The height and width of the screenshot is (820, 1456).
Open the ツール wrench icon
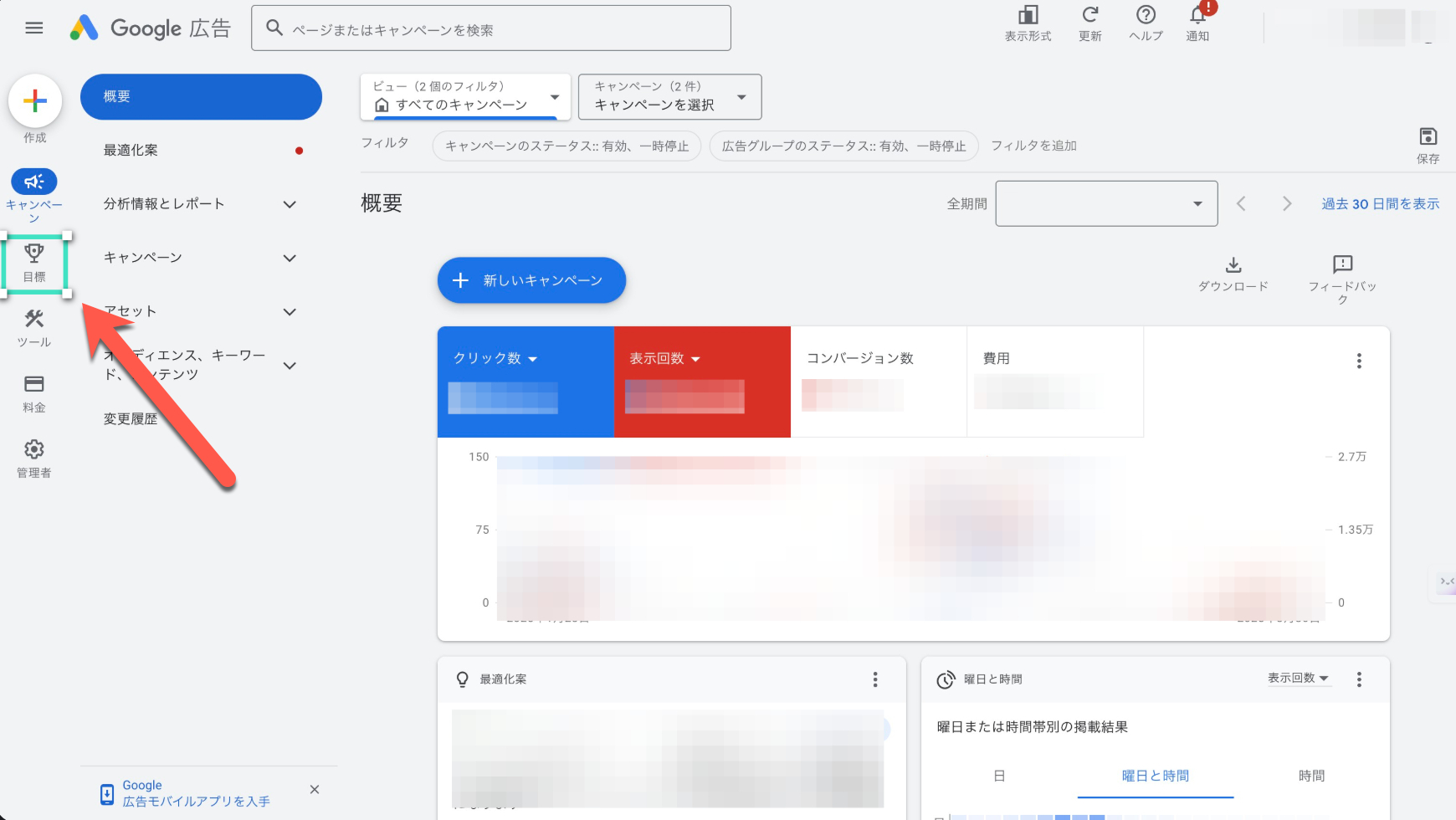coord(34,319)
